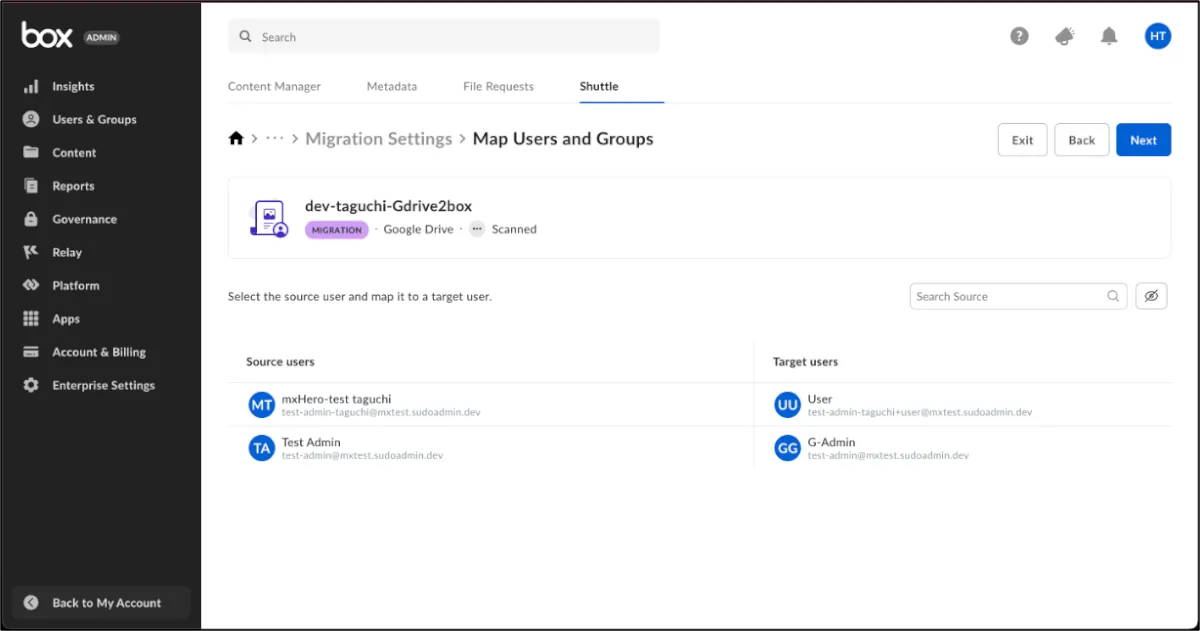Switch to the File Requests tab
The image size is (1200, 631).
pyautogui.click(x=498, y=86)
